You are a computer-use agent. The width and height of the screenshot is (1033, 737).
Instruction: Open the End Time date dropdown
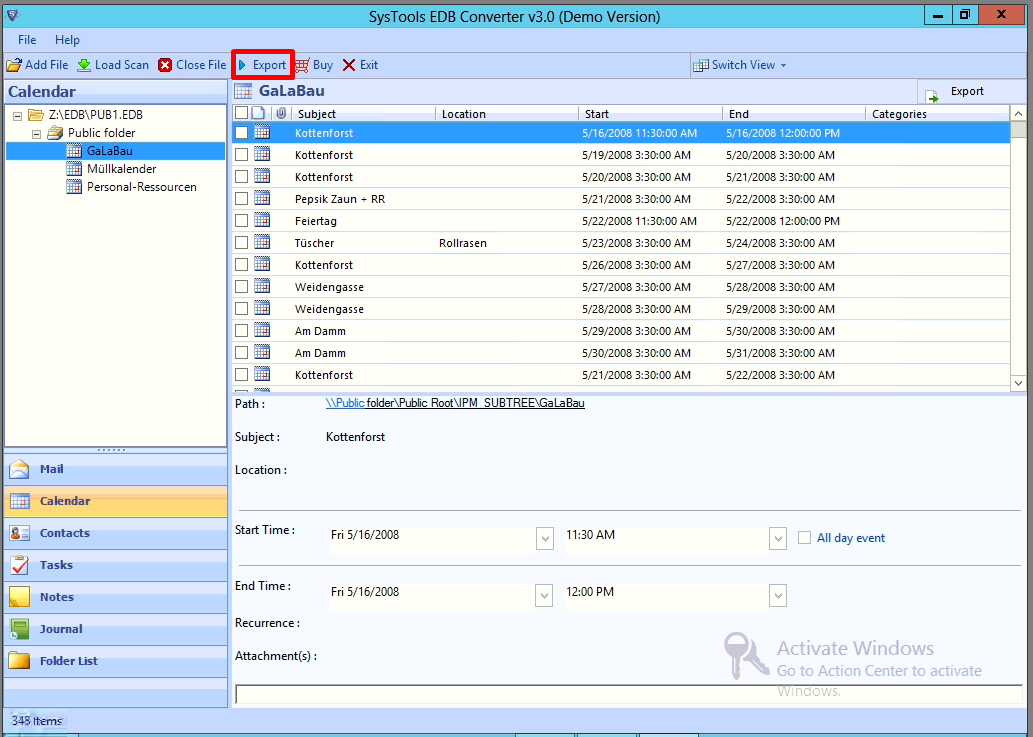(x=544, y=595)
